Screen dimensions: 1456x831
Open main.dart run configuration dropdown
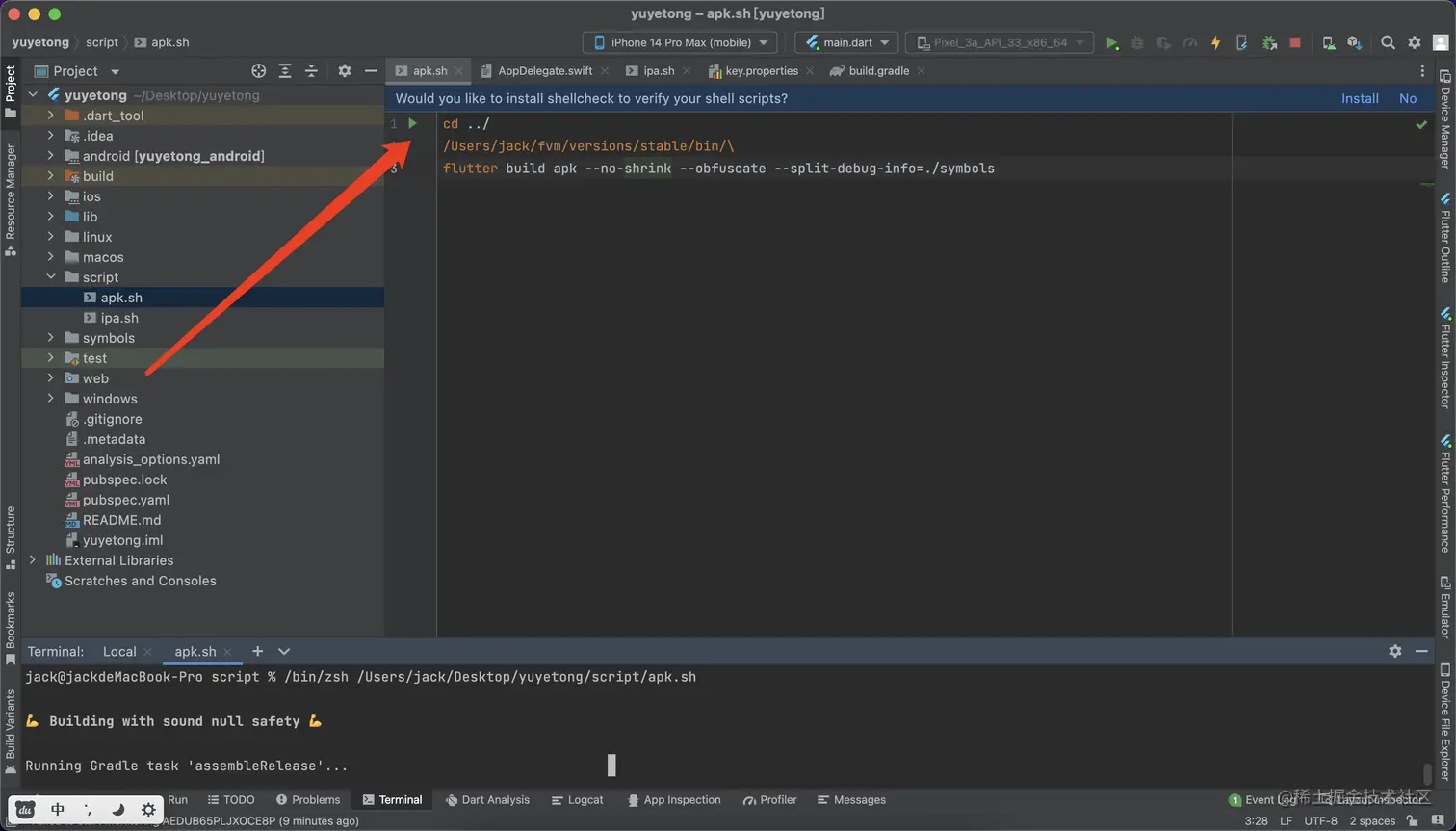tap(846, 42)
